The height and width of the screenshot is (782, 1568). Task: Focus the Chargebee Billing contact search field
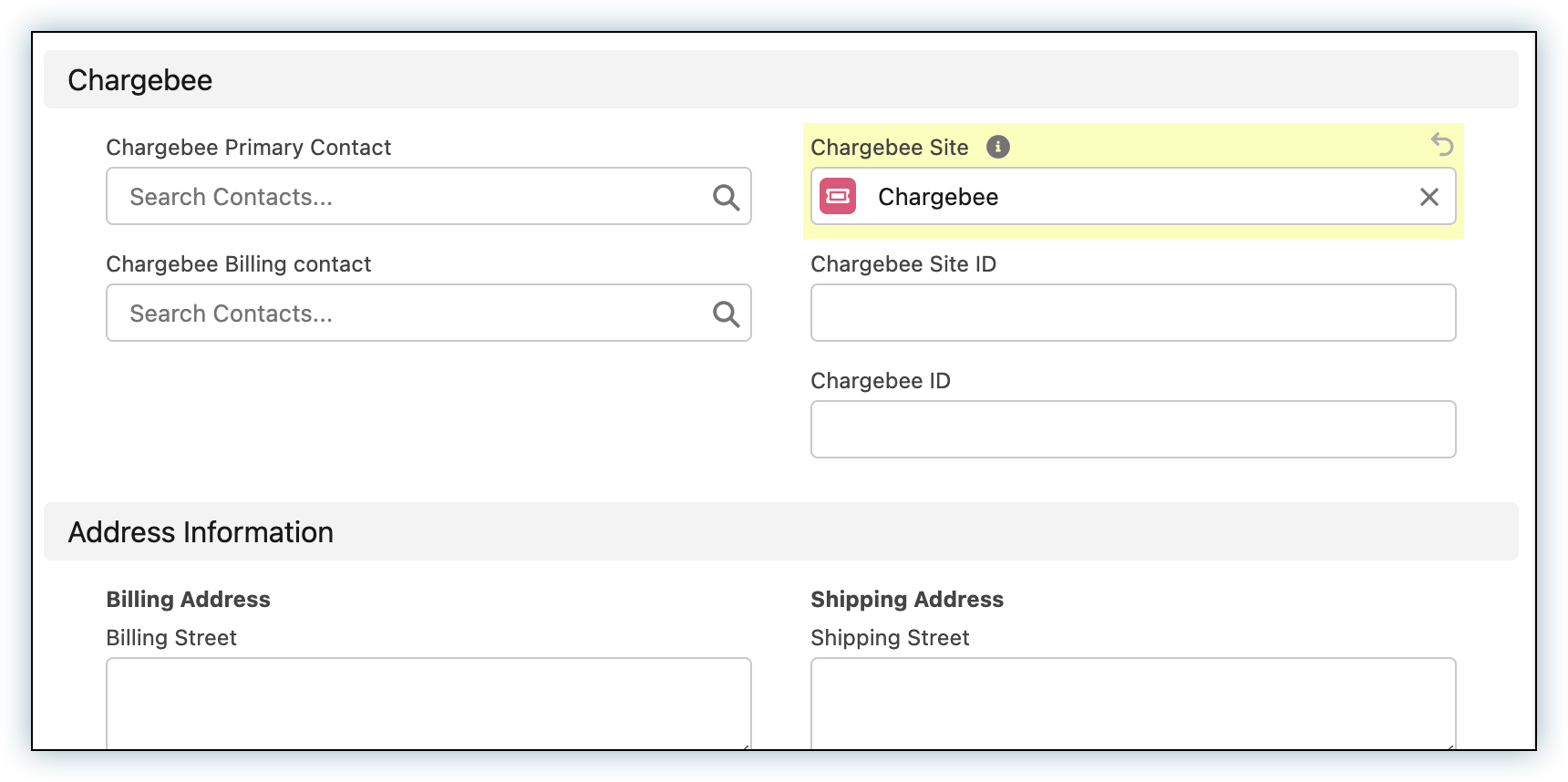click(428, 313)
